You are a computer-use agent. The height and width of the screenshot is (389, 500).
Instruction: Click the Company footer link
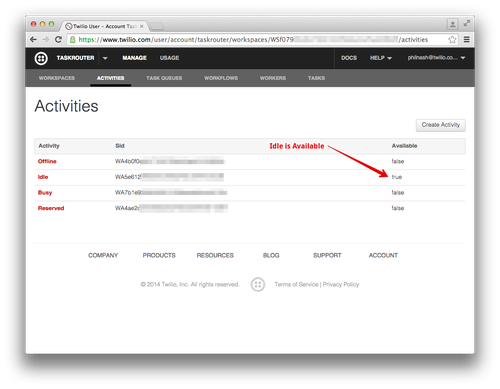(x=103, y=255)
